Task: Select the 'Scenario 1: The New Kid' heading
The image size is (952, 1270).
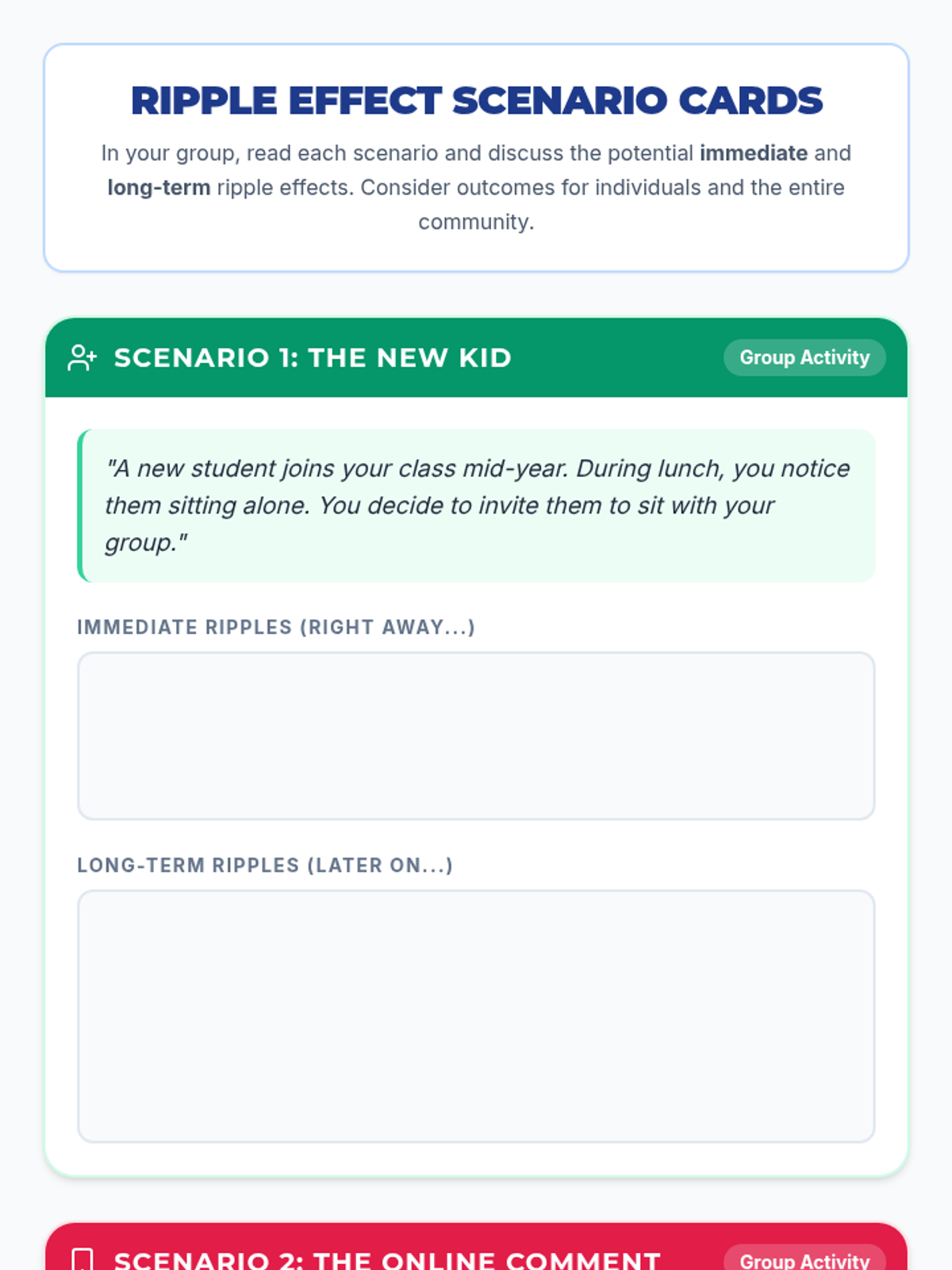Action: pos(313,358)
